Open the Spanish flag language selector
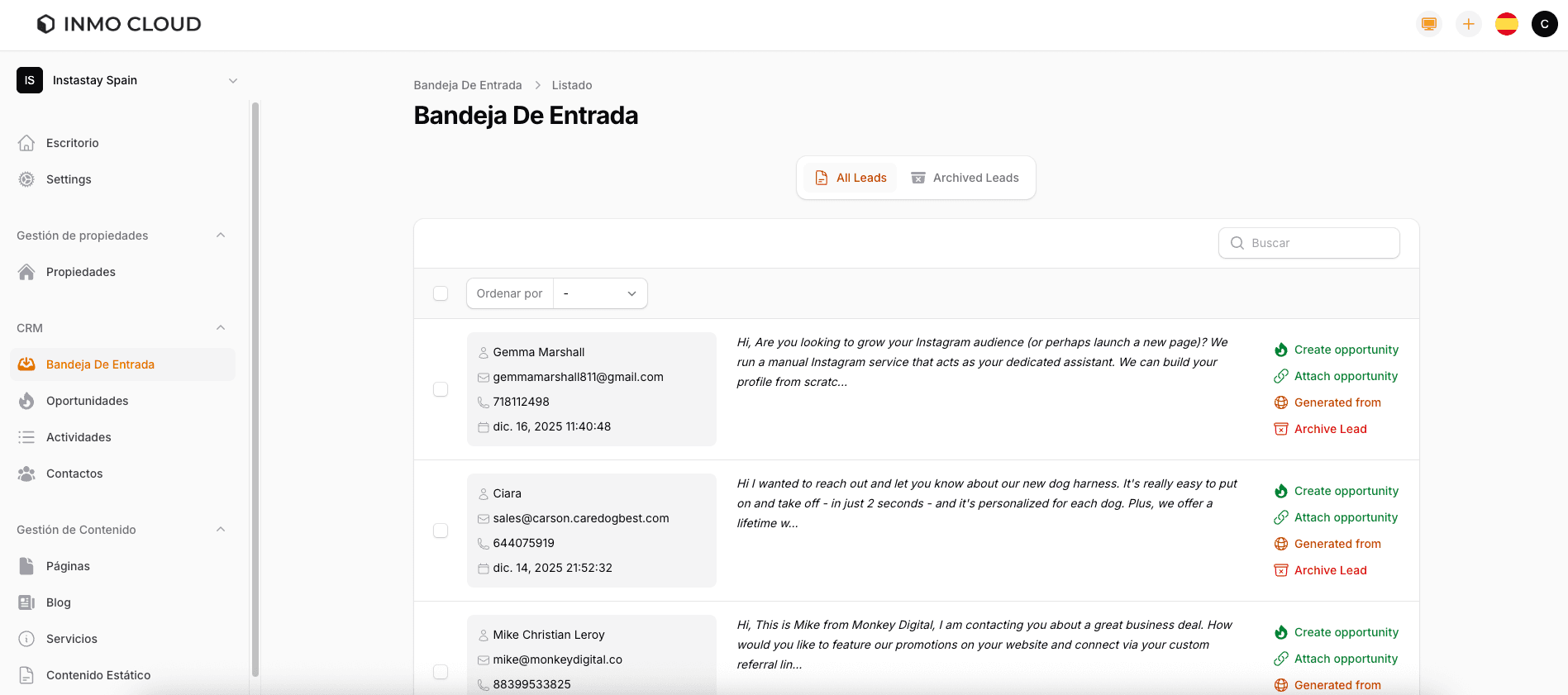Image resolution: width=1568 pixels, height=695 pixels. 1506,24
